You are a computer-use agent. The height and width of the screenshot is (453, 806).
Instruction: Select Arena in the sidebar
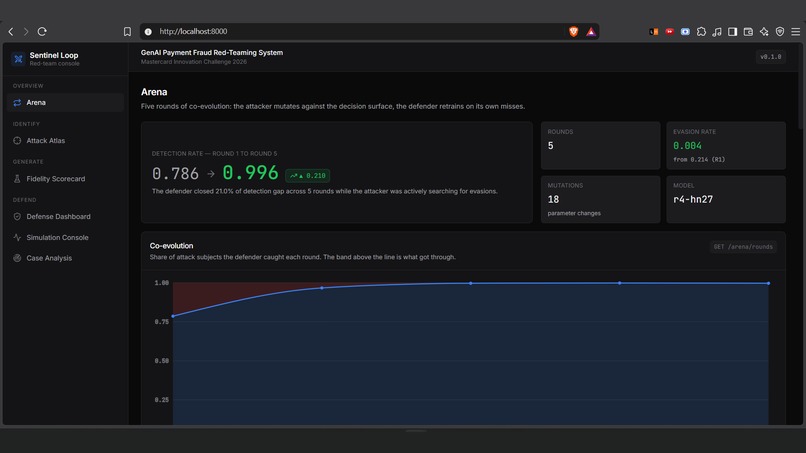pyautogui.click(x=65, y=102)
